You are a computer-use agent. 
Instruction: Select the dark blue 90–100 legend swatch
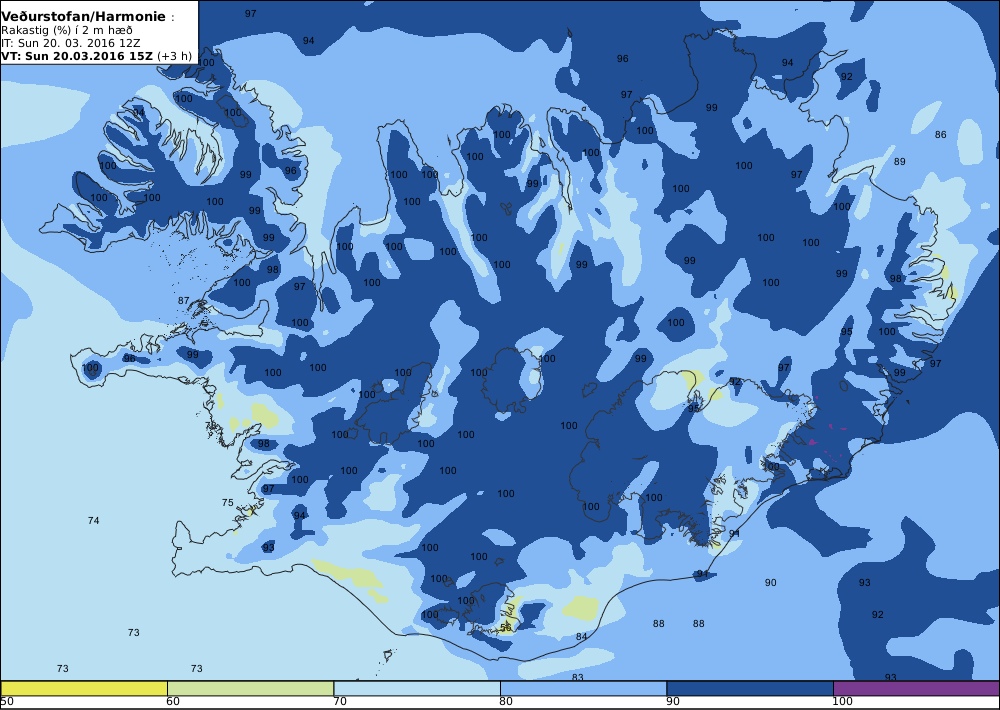click(750, 688)
